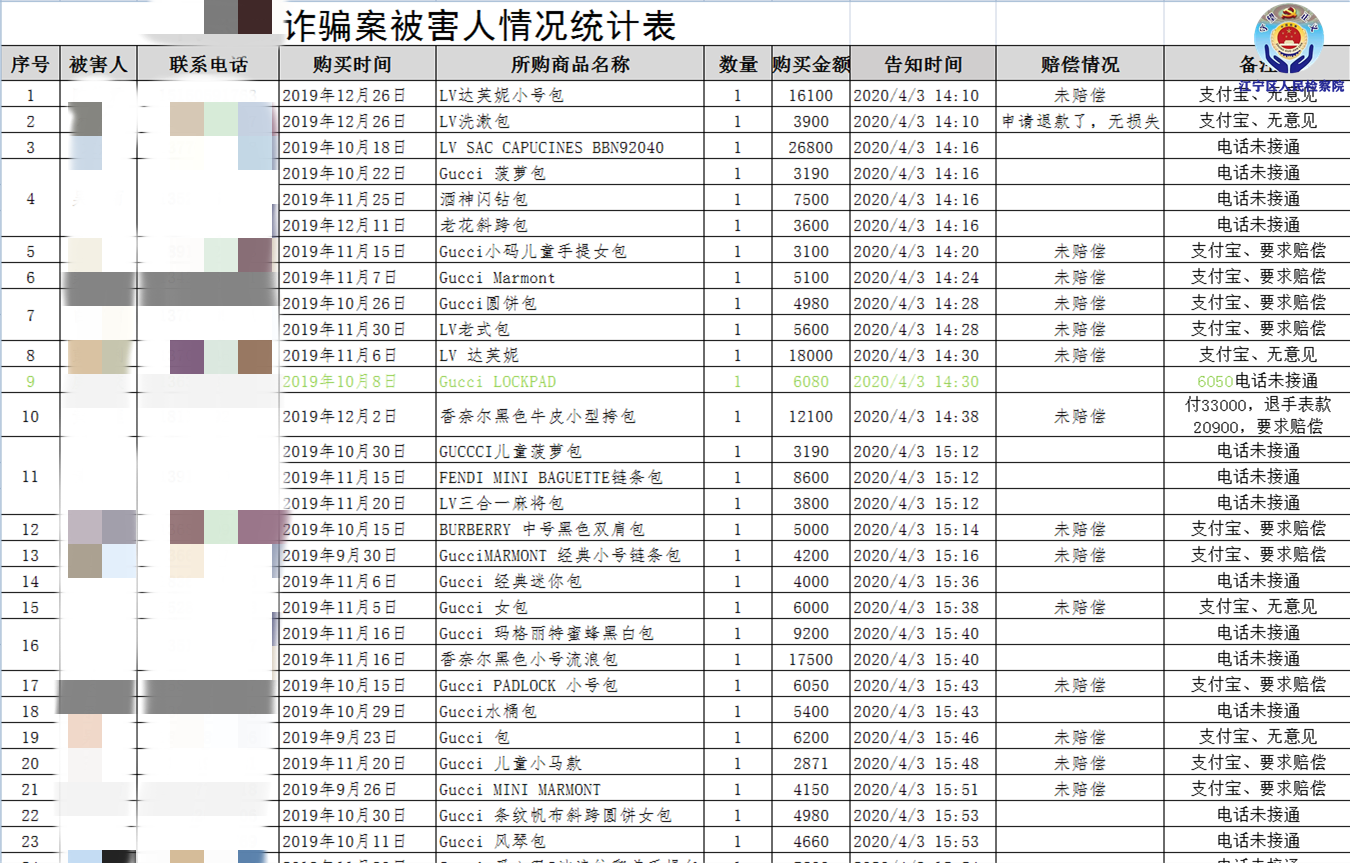Select the 购买时间 column header
Viewport: 1350px width, 863px height.
(357, 65)
